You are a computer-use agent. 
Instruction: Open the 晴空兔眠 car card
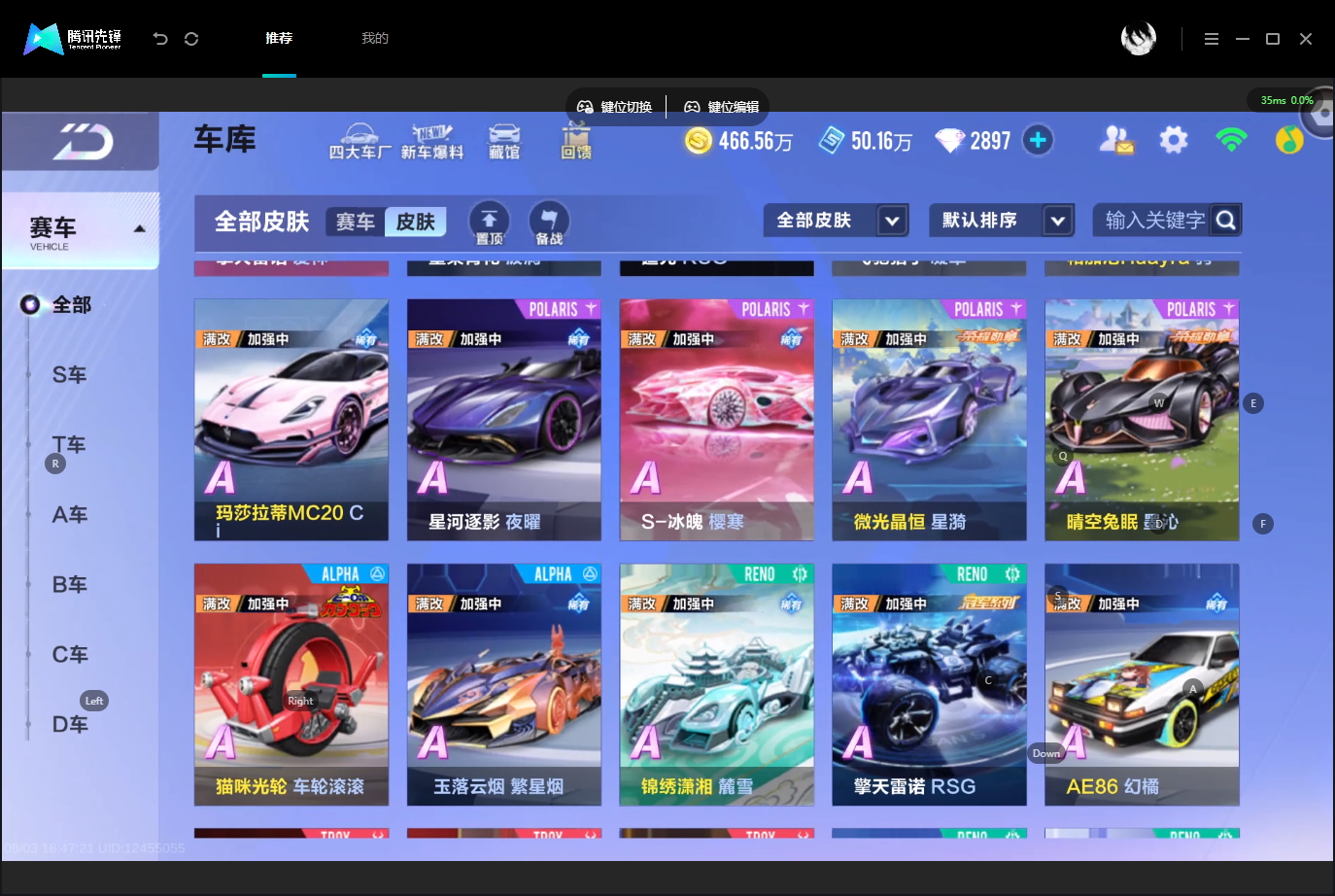pos(1143,420)
